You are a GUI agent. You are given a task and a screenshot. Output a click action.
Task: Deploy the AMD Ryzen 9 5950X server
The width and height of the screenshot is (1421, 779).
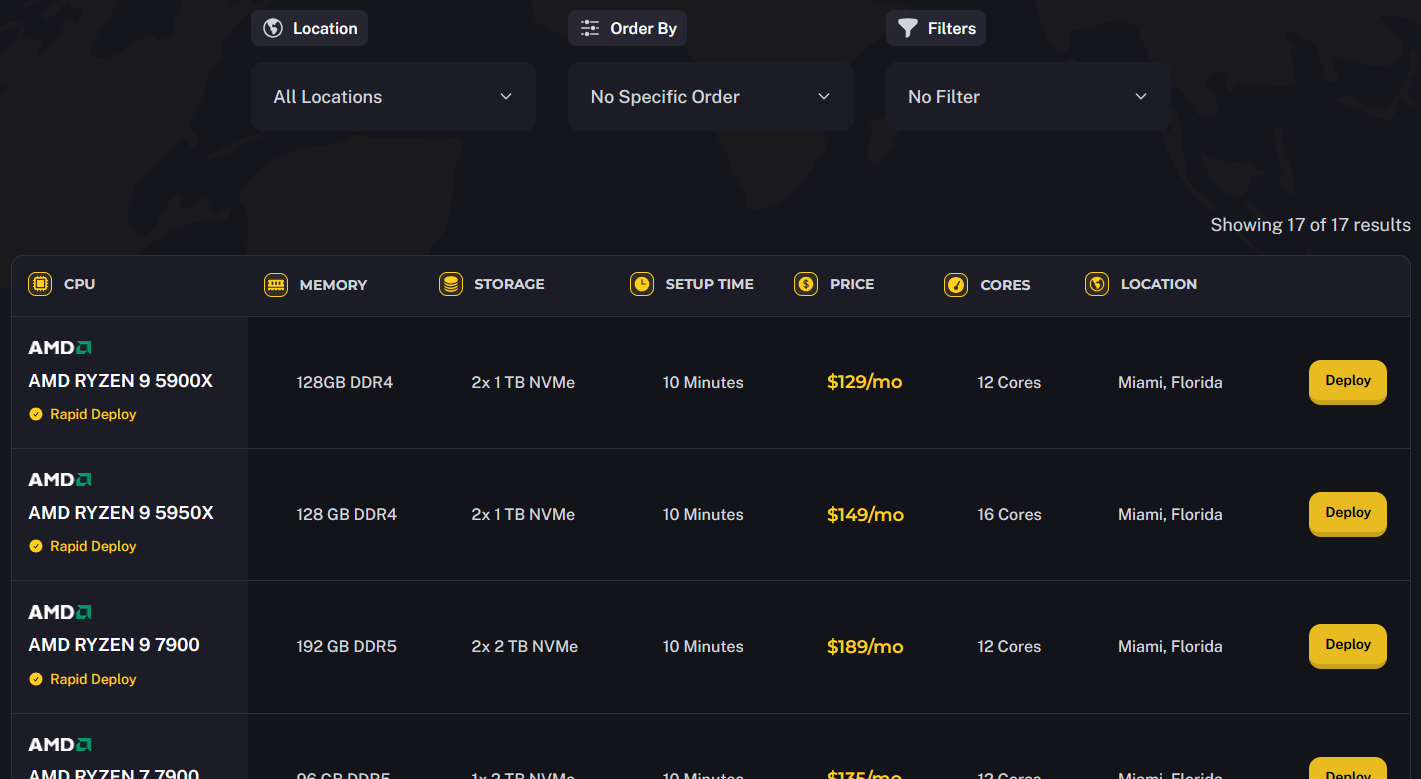pyautogui.click(x=1348, y=513)
